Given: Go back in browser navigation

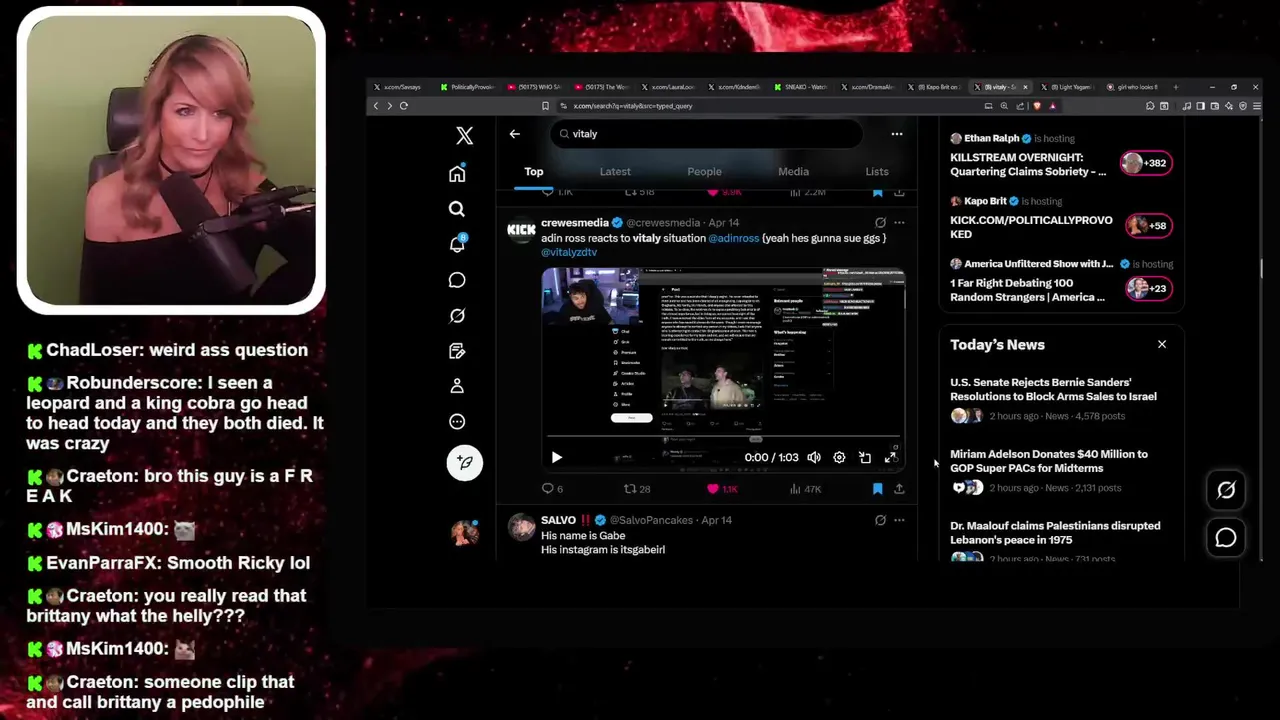Looking at the screenshot, I should tap(376, 106).
